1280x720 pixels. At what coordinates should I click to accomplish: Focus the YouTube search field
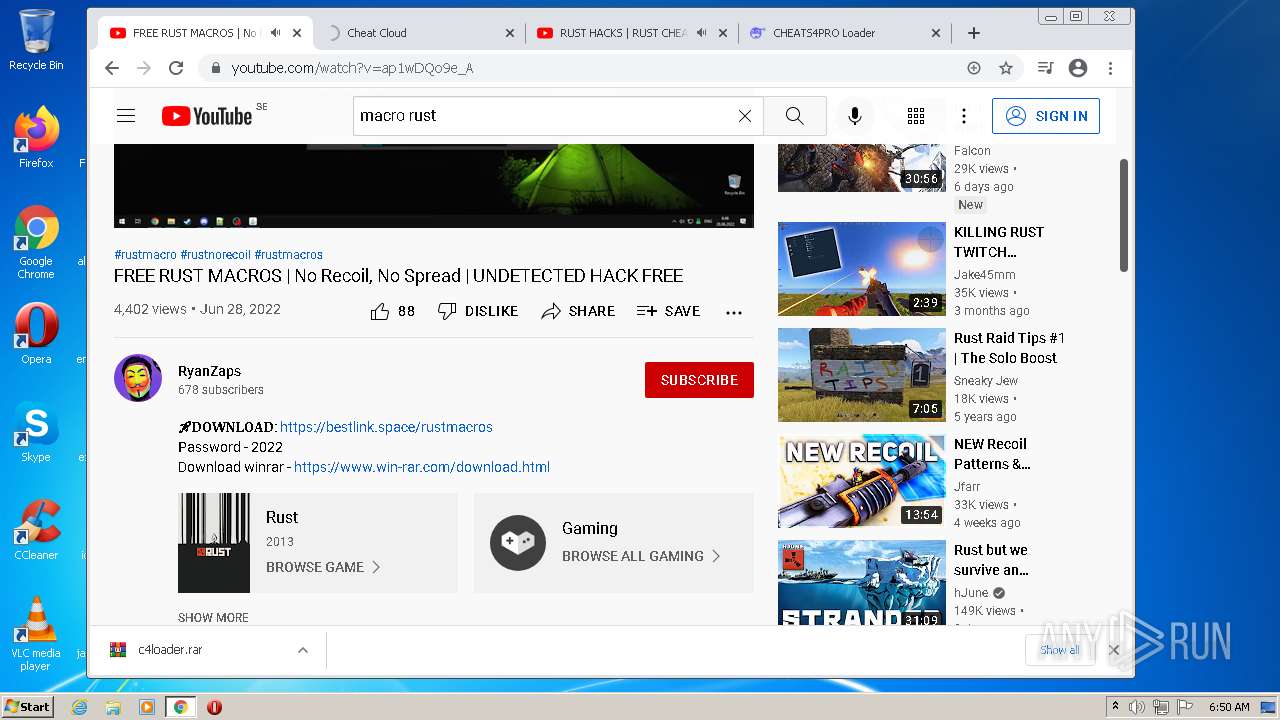(x=545, y=116)
